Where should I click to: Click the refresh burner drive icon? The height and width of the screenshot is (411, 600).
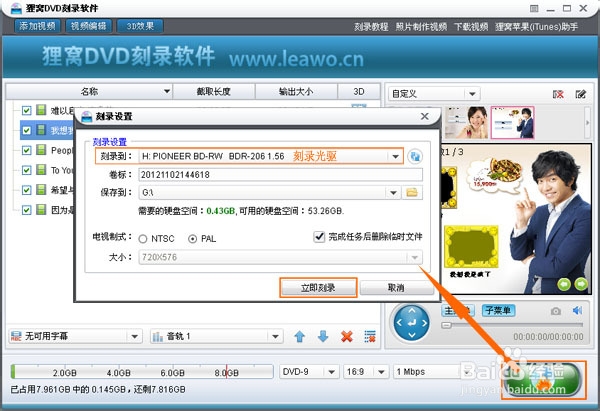415,156
